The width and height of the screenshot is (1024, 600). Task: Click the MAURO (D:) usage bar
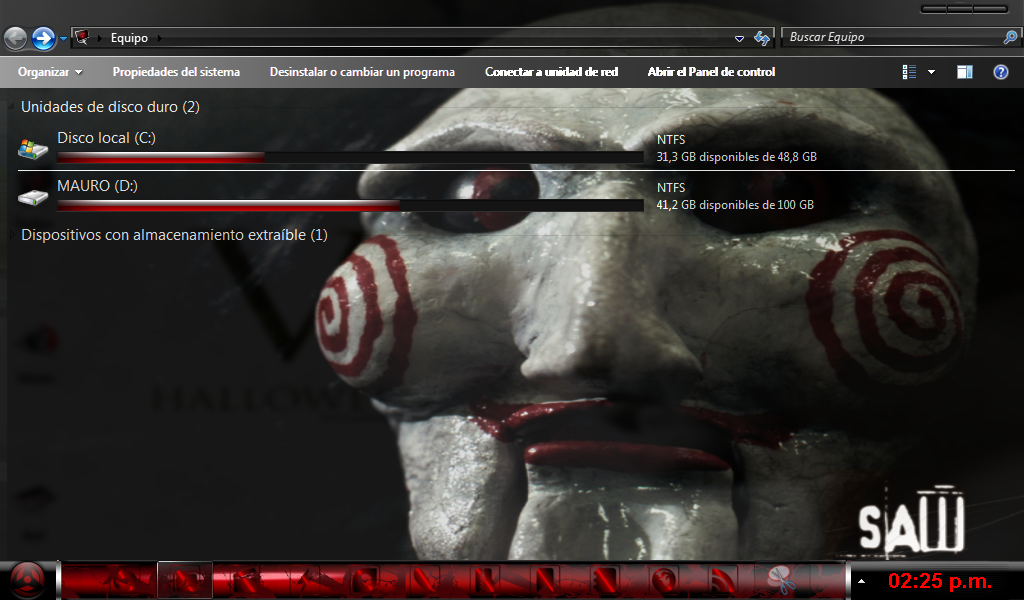pyautogui.click(x=350, y=205)
